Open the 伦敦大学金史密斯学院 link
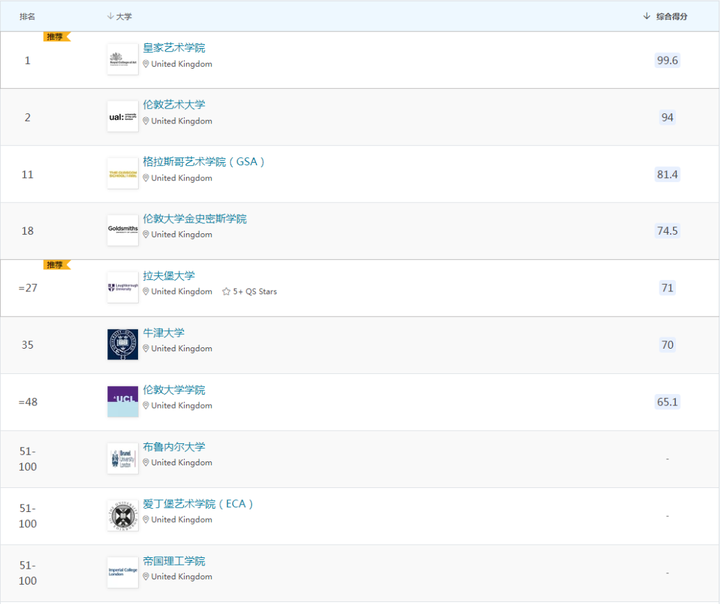Viewport: 720px width, 604px height. coord(194,219)
